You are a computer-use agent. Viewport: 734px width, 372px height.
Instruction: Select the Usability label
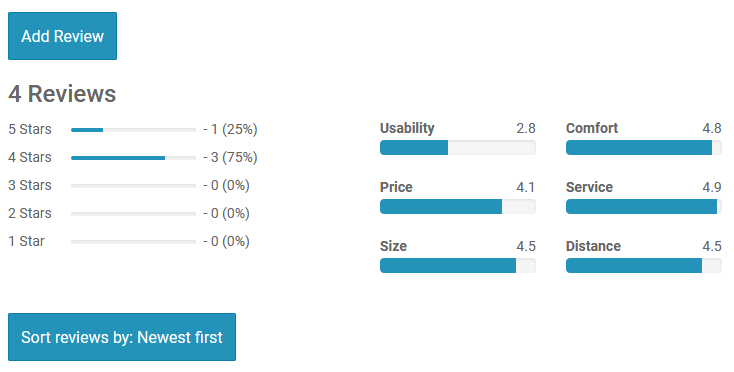coord(407,128)
